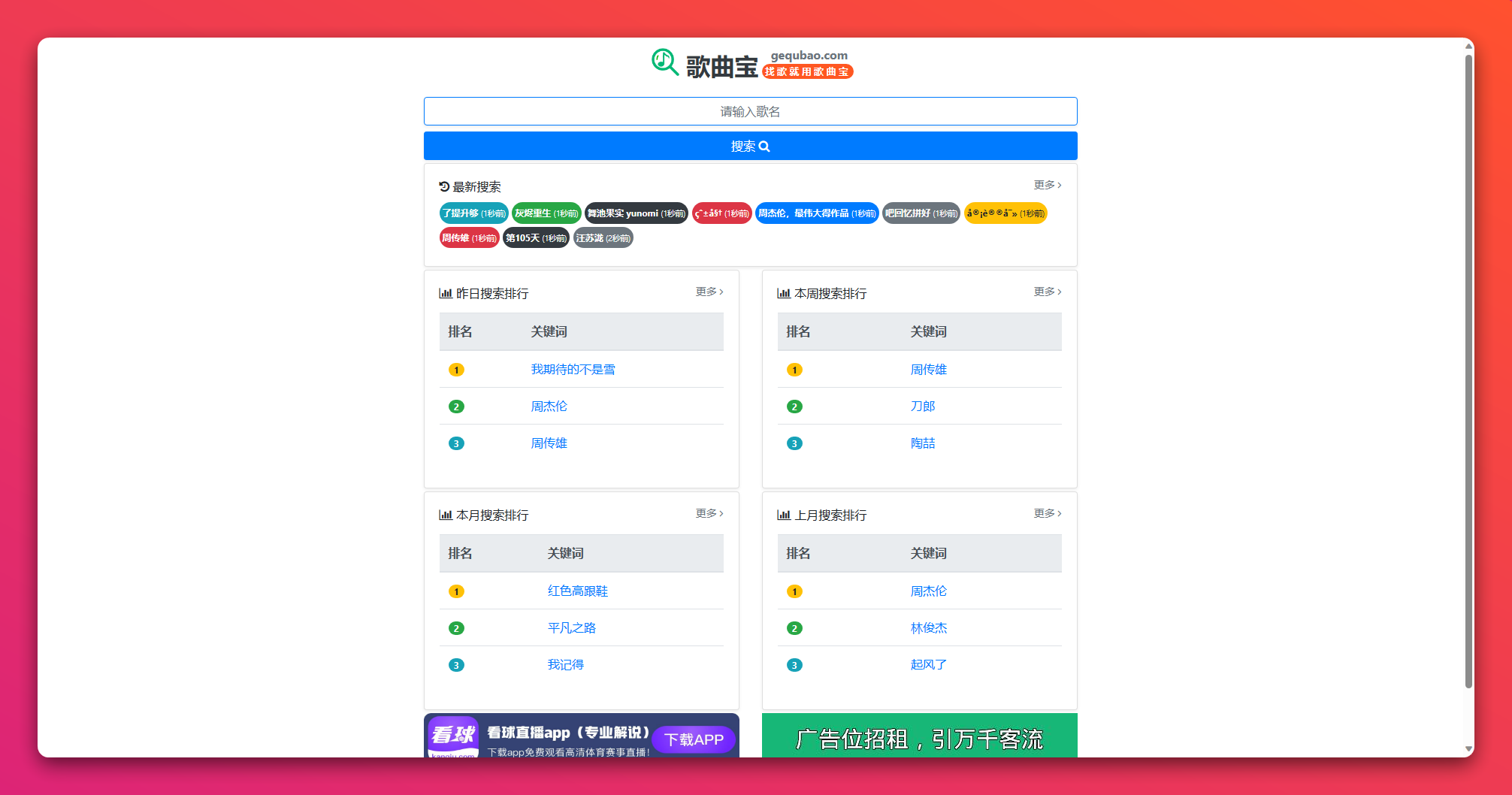Expand 更多 for 昨日搜索排行
This screenshot has height=795, width=1512.
coord(709,292)
